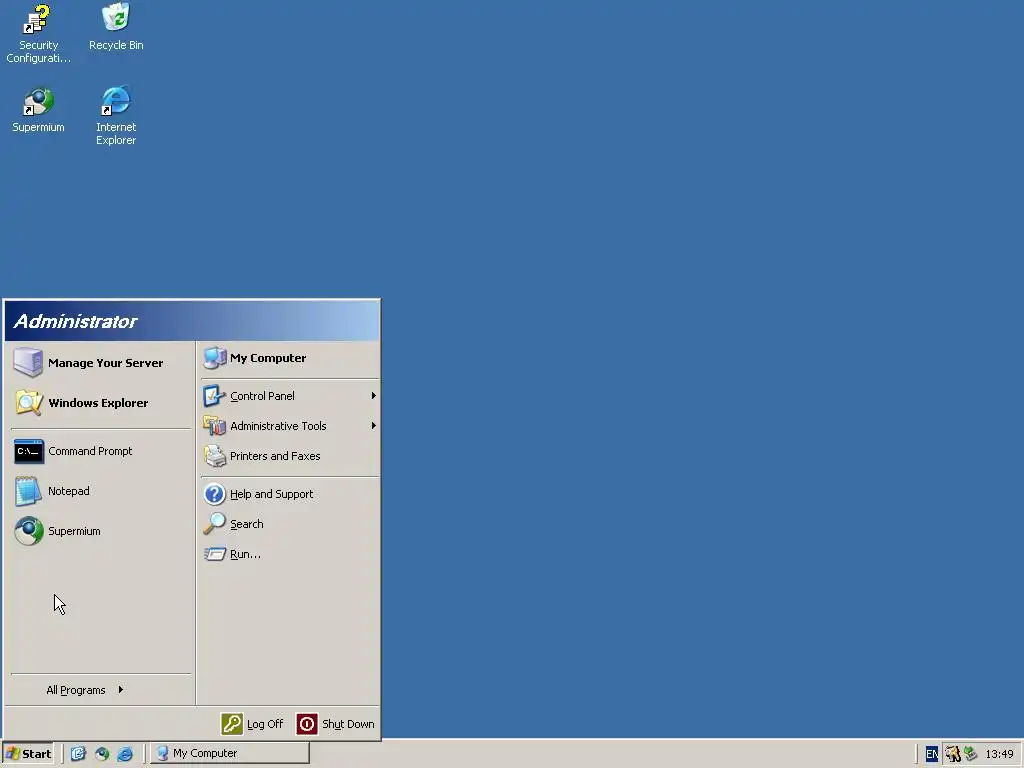The width and height of the screenshot is (1024, 768).
Task: Click the system tray icon beside the clock
Action: 970,754
